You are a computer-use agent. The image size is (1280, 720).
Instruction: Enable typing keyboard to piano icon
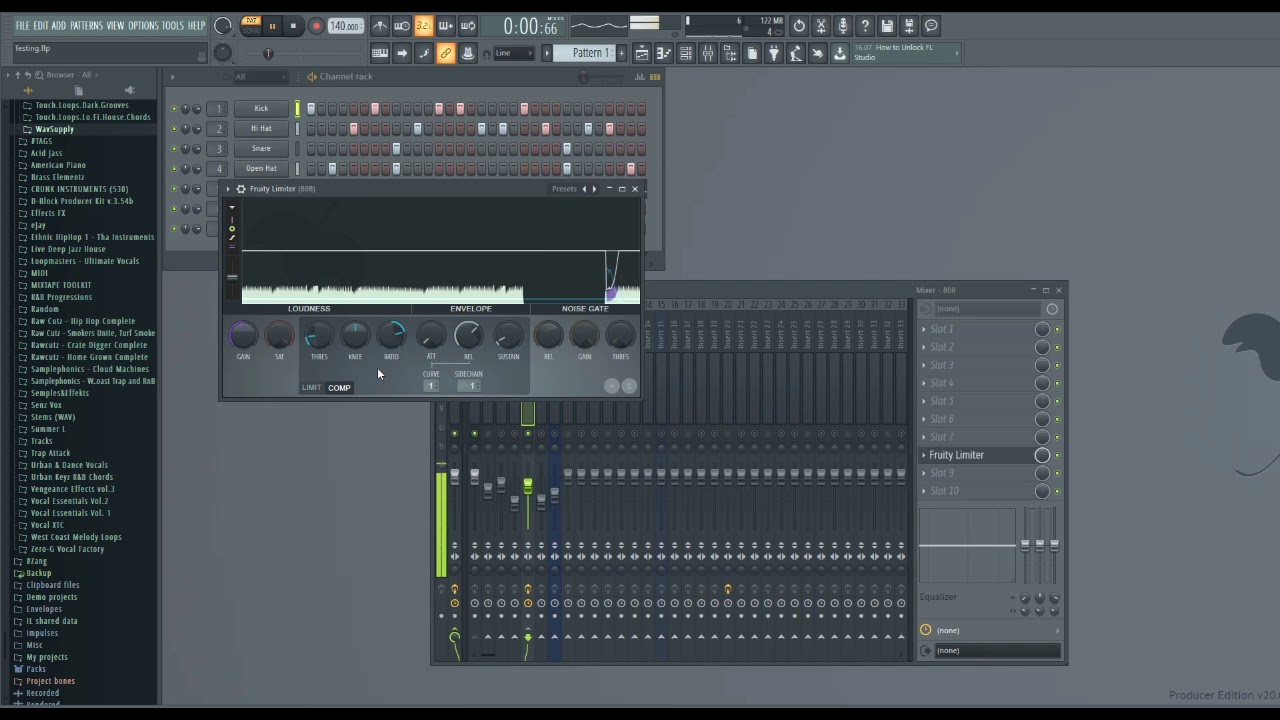click(380, 53)
